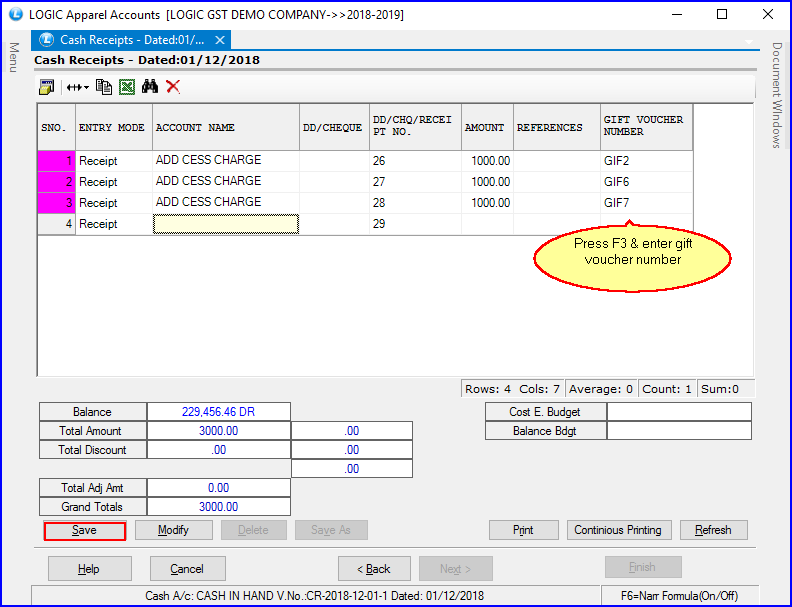Screen dimensions: 792x607
Task: Select row 2 serial number cell
Action: (57, 182)
